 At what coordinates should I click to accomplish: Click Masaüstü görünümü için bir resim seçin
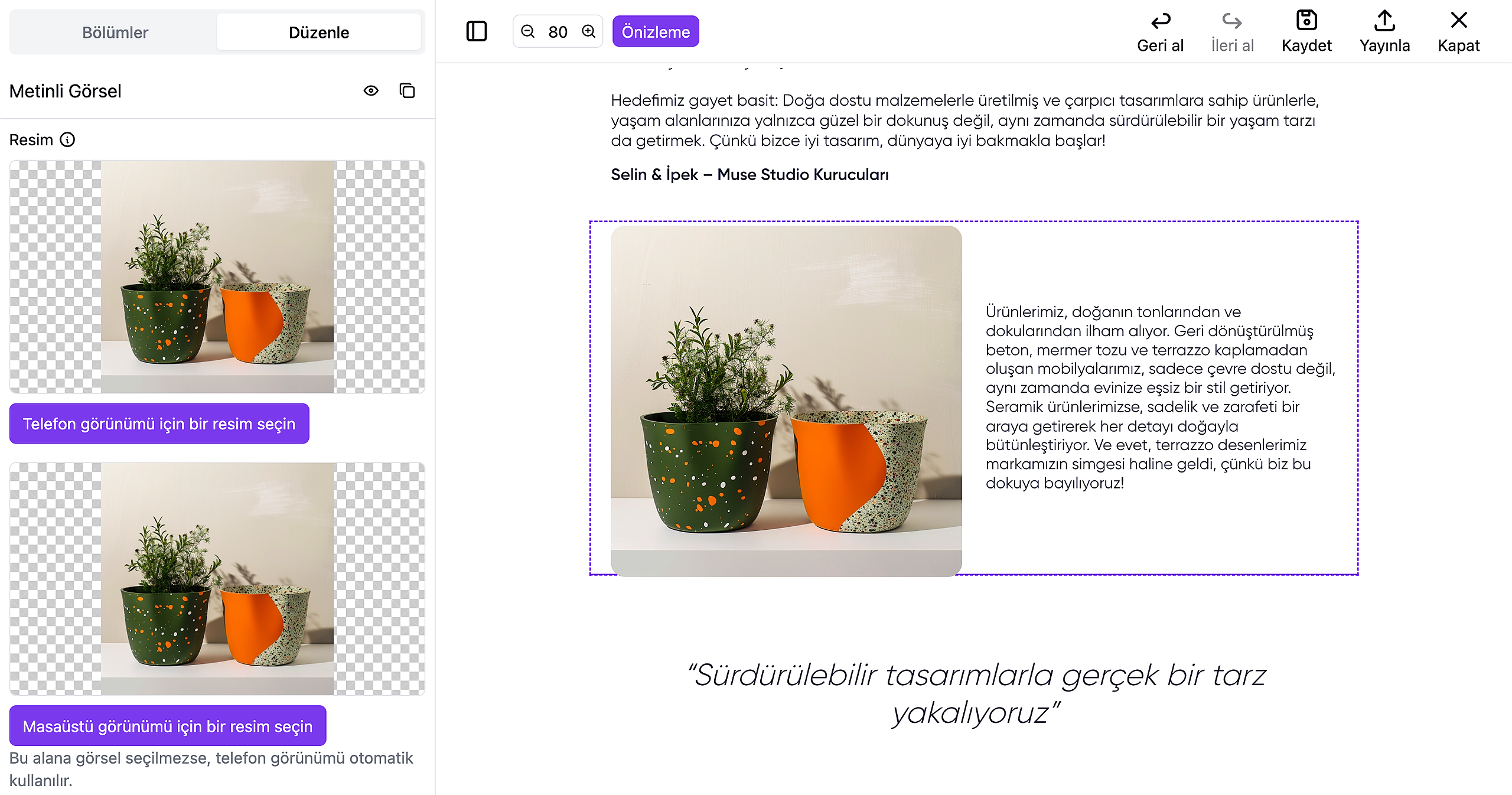[168, 726]
